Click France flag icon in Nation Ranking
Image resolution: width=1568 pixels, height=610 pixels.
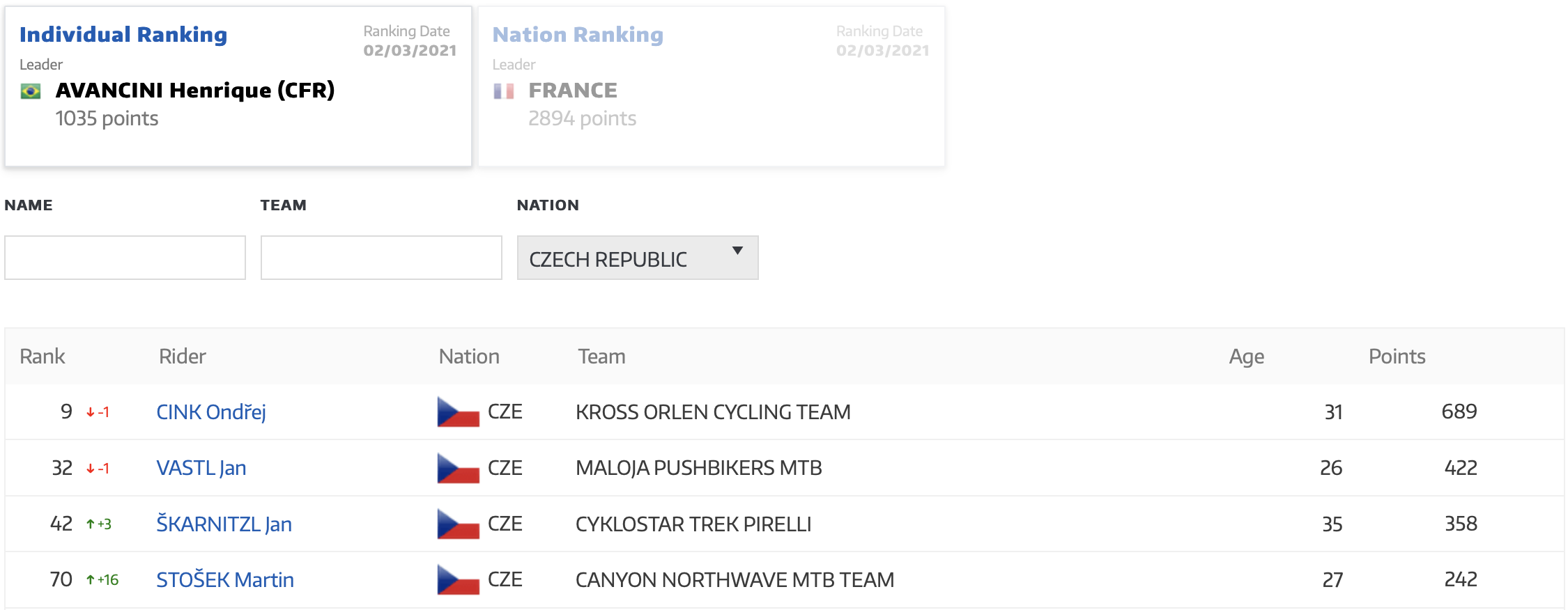pos(503,91)
